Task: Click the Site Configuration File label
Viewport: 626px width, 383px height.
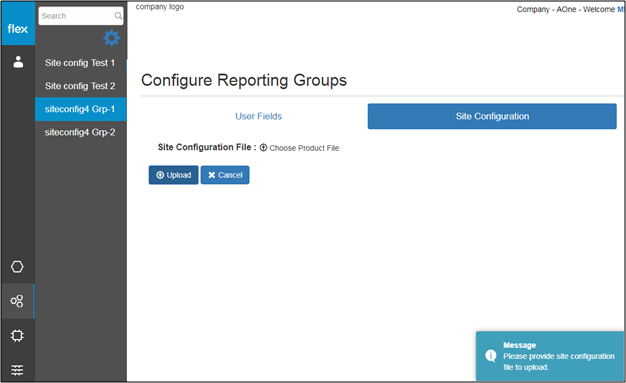Action: point(207,147)
